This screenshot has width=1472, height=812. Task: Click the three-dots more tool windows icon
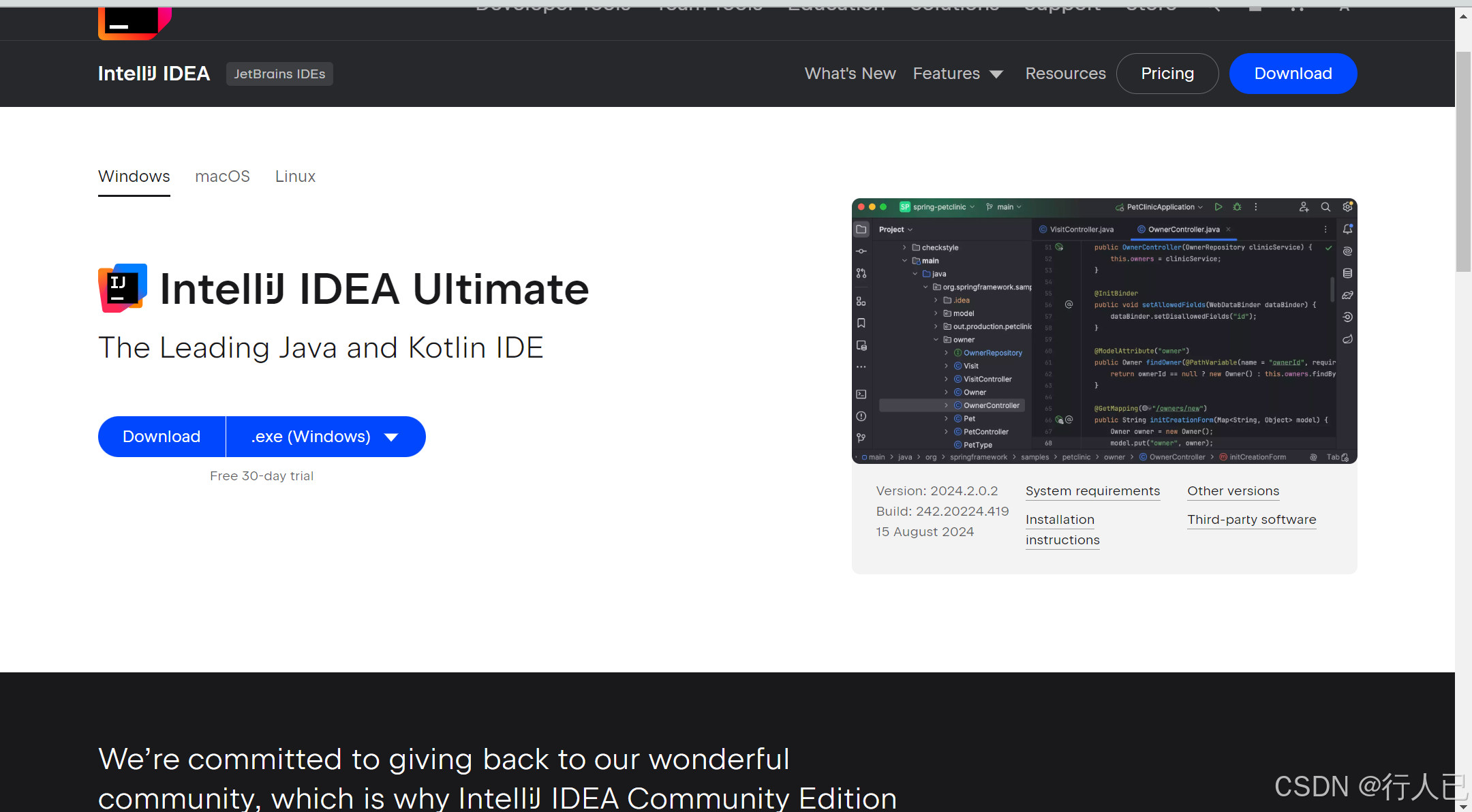coord(861,367)
